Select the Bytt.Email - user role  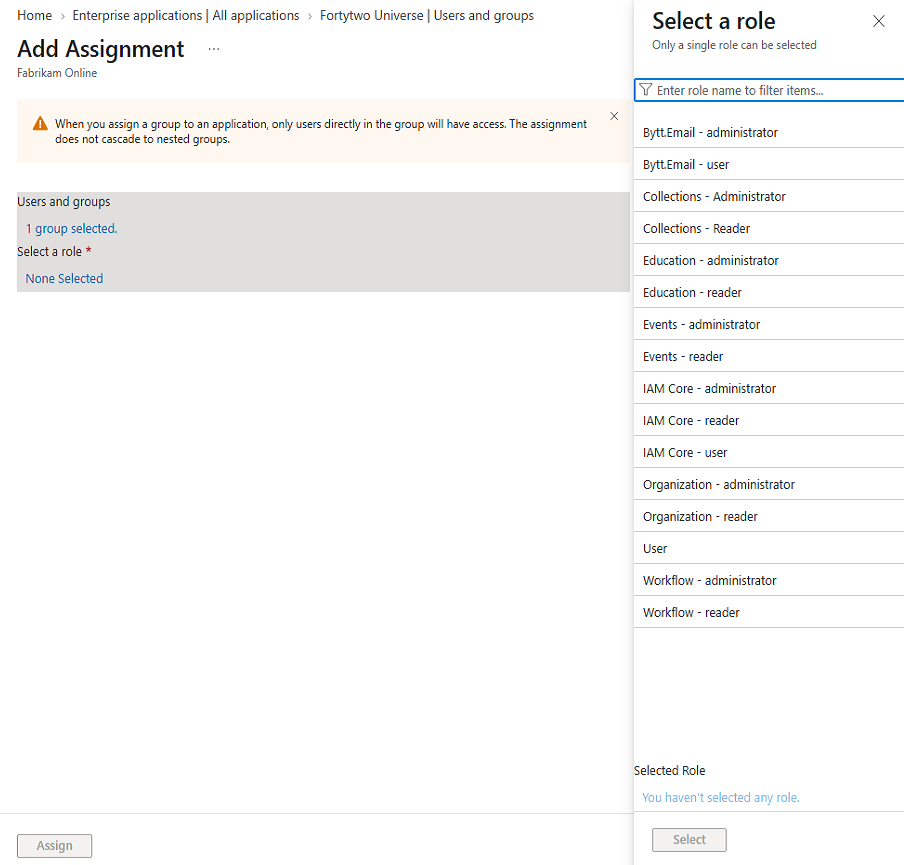pos(769,164)
